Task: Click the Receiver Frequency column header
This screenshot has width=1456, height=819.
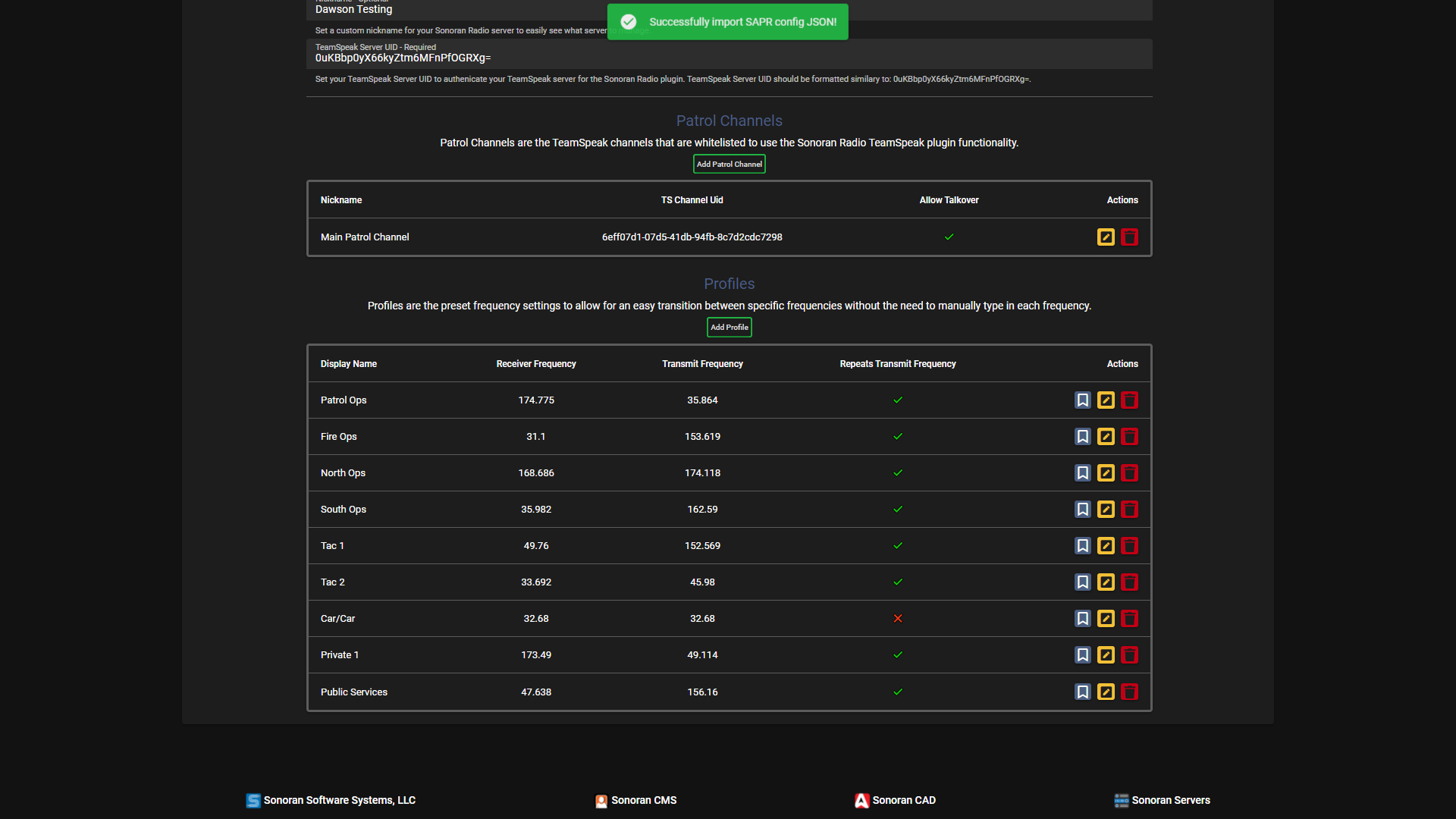Action: (x=536, y=364)
